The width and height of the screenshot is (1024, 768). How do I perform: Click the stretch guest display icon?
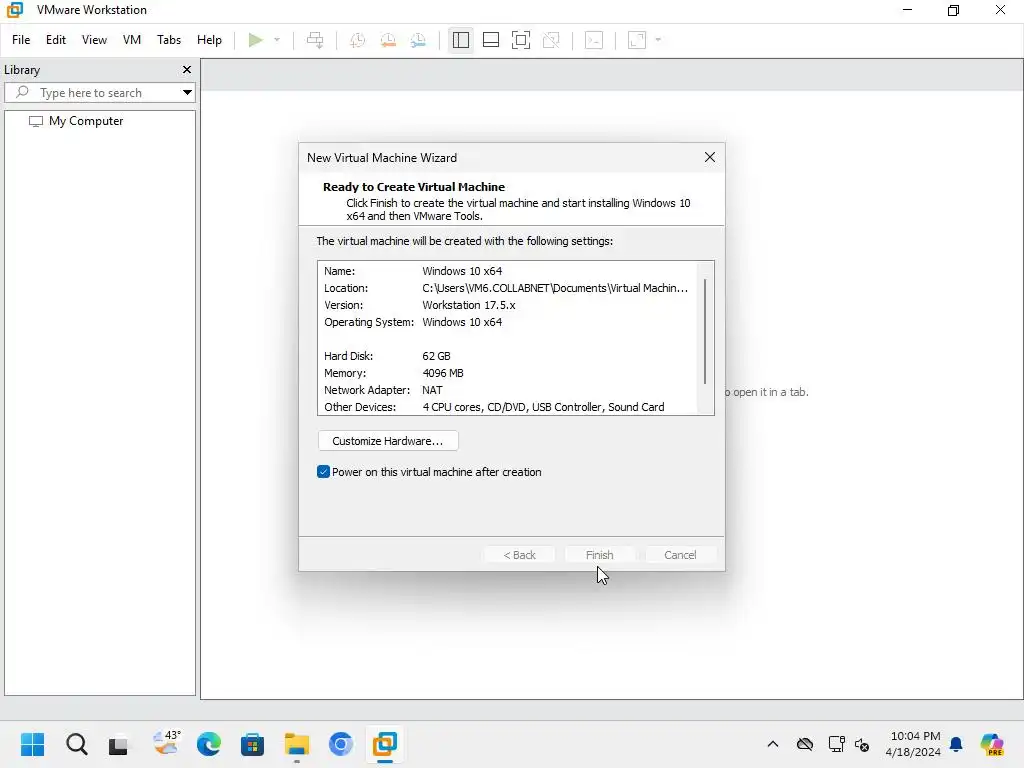click(637, 40)
